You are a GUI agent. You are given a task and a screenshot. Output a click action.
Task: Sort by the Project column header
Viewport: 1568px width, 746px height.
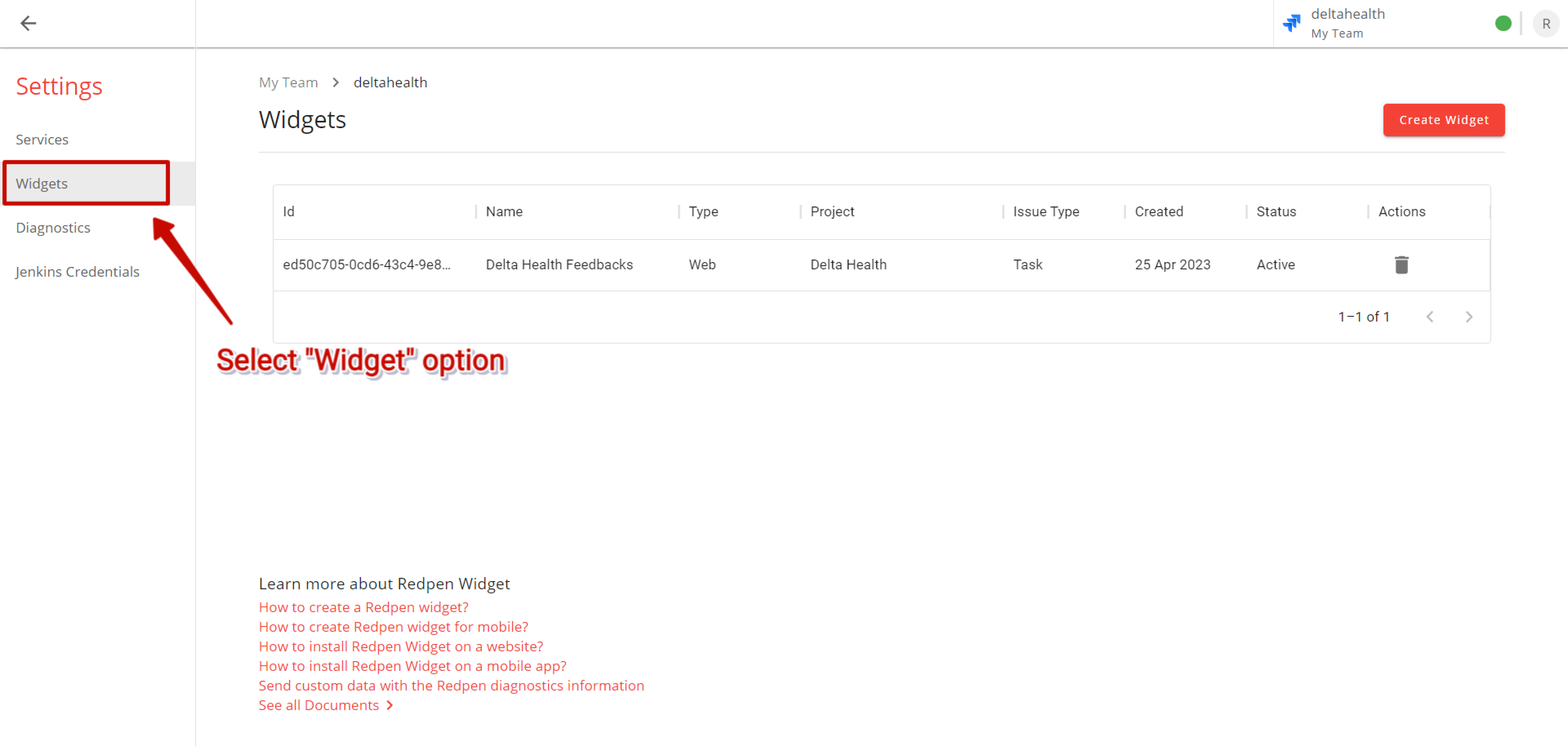coord(832,211)
